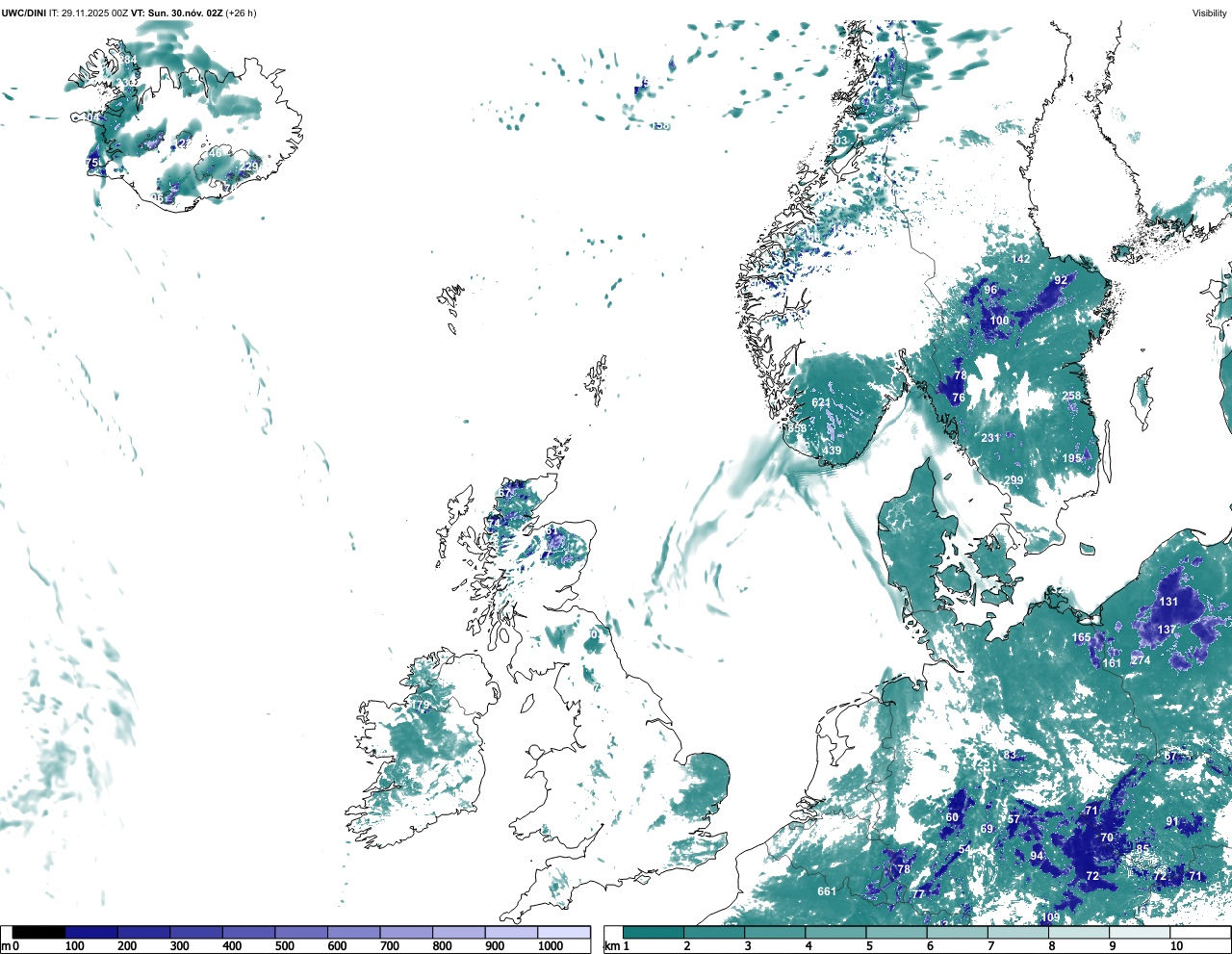
Task: Click the 7–8 km legend swatch
Action: pos(1019,932)
